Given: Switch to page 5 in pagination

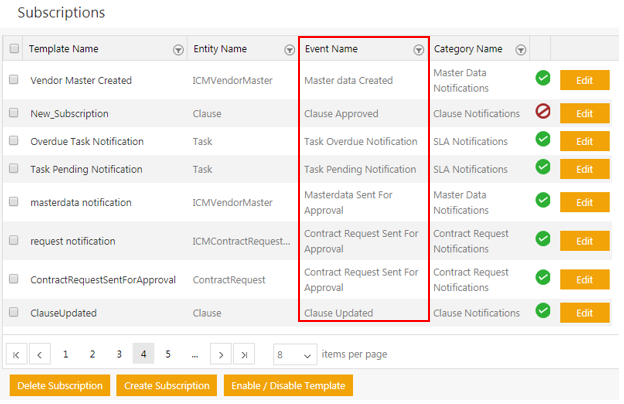Looking at the screenshot, I should (x=168, y=354).
